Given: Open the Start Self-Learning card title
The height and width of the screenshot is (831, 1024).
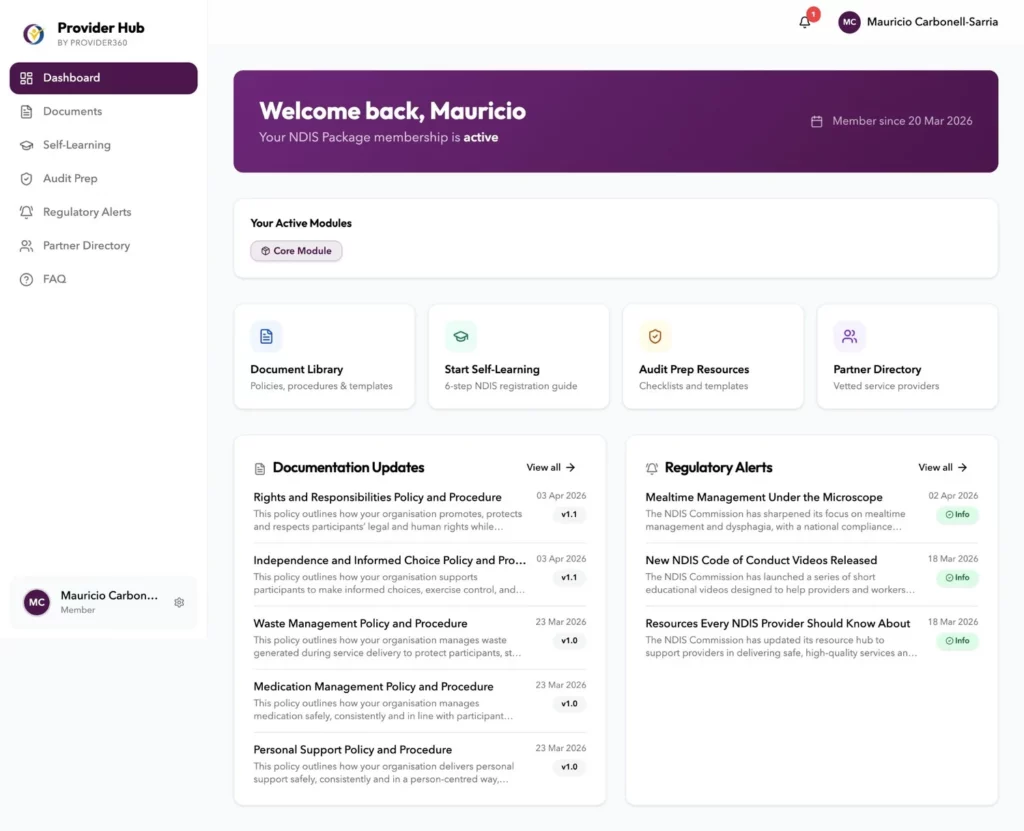Looking at the screenshot, I should 492,370.
